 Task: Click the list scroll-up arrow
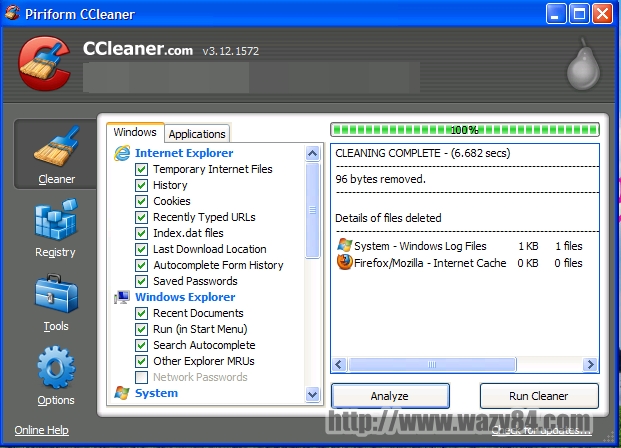pyautogui.click(x=312, y=153)
